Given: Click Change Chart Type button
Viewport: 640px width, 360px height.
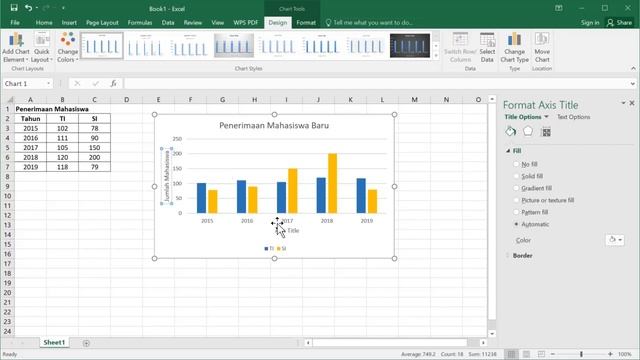Looking at the screenshot, I should [514, 48].
